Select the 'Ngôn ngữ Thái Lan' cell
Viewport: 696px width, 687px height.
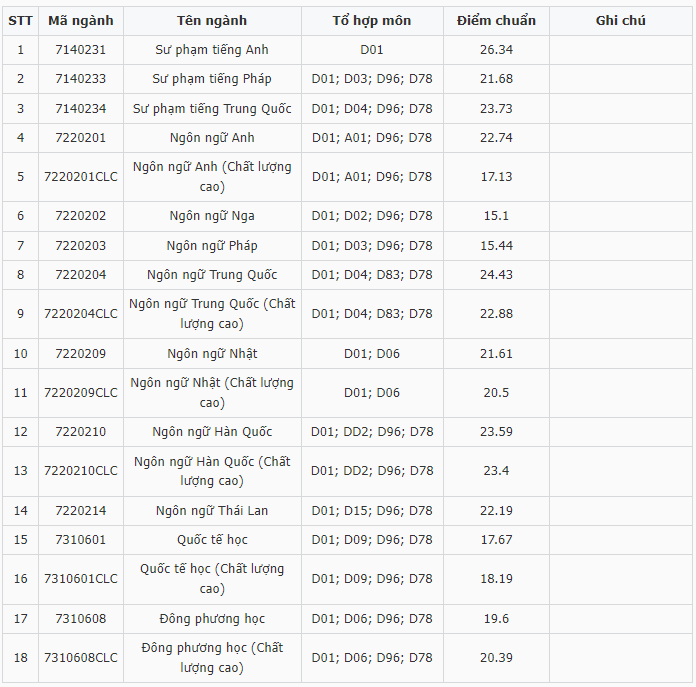pos(212,511)
